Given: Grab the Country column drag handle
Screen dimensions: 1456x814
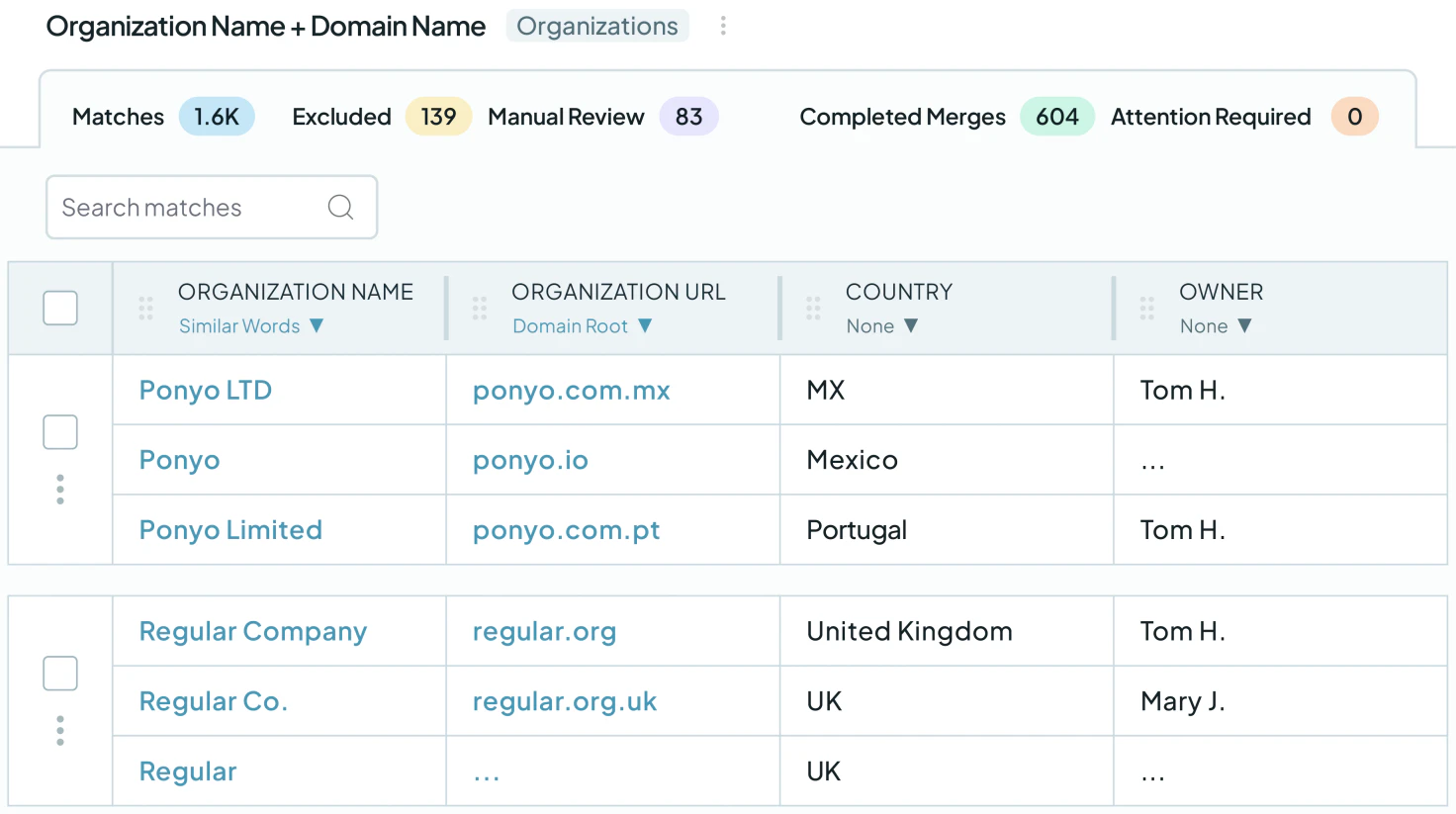Looking at the screenshot, I should click(813, 309).
